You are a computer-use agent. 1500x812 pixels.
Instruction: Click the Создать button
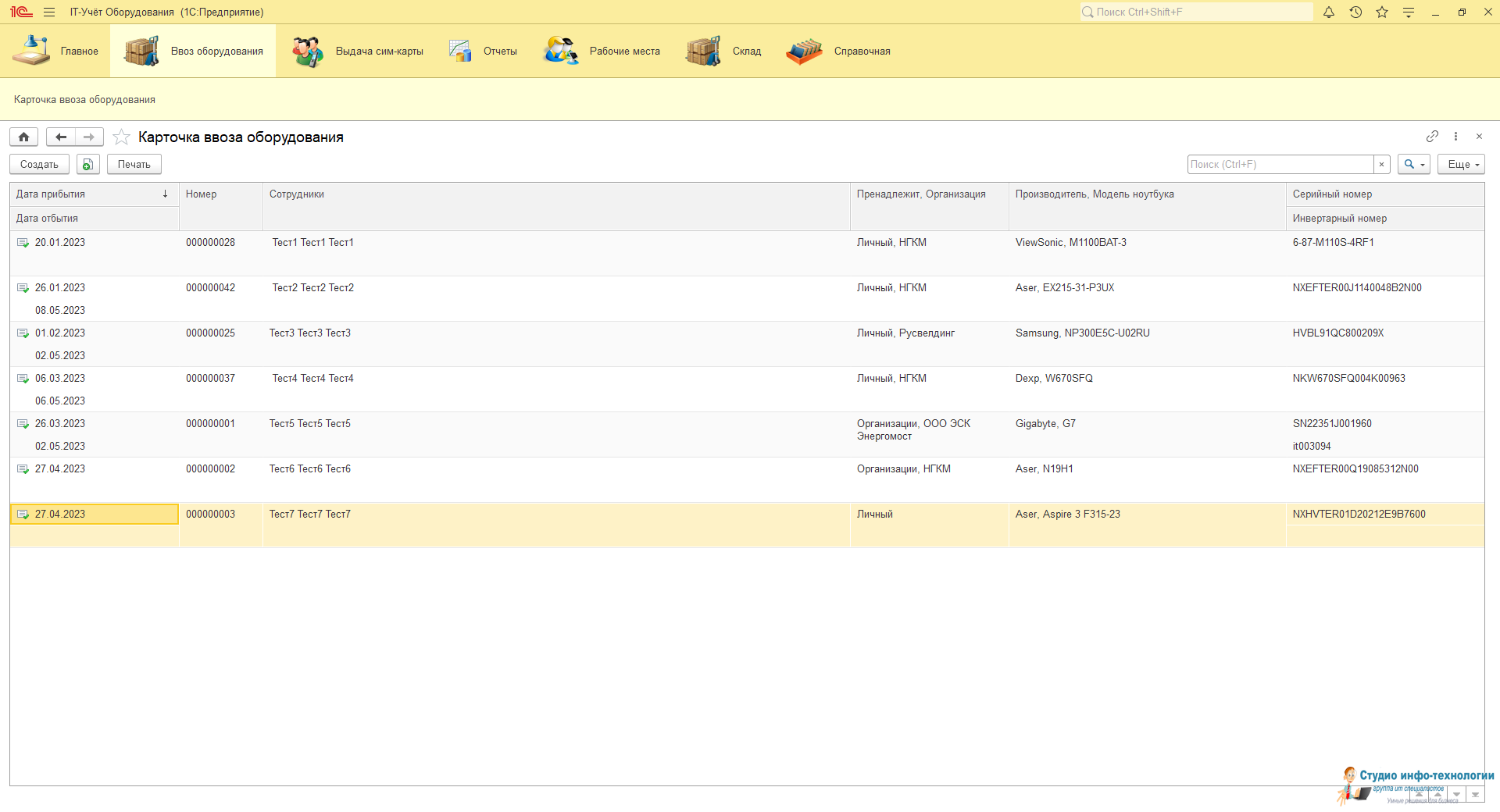click(39, 165)
